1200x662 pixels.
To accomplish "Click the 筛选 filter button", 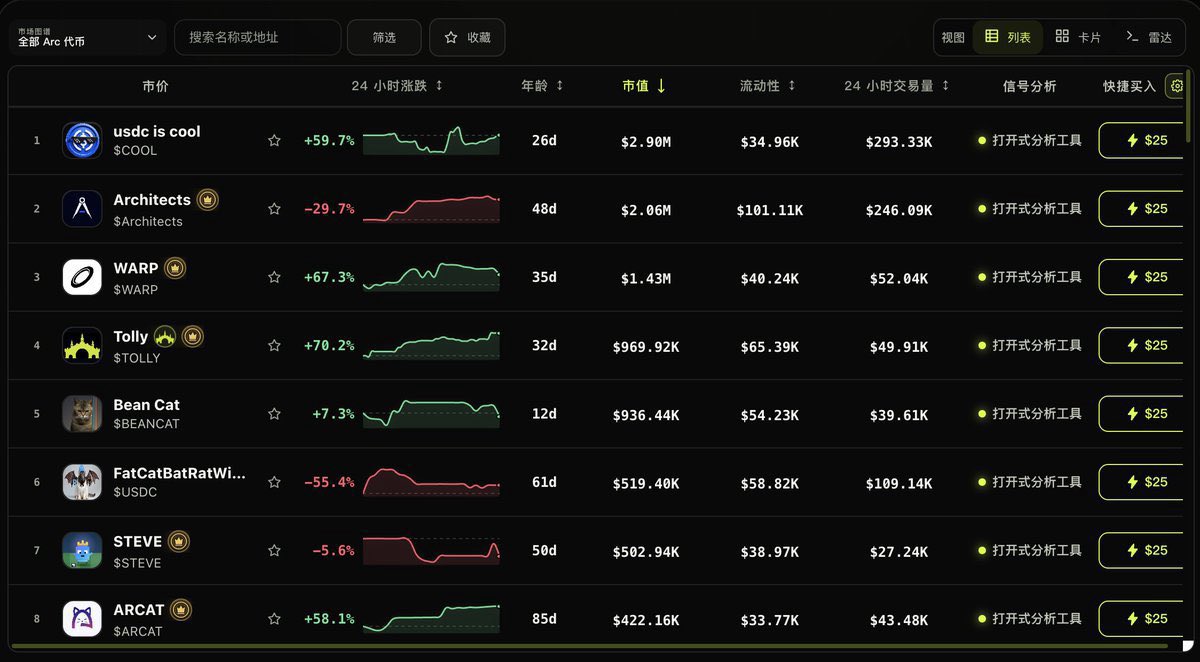I will (384, 37).
